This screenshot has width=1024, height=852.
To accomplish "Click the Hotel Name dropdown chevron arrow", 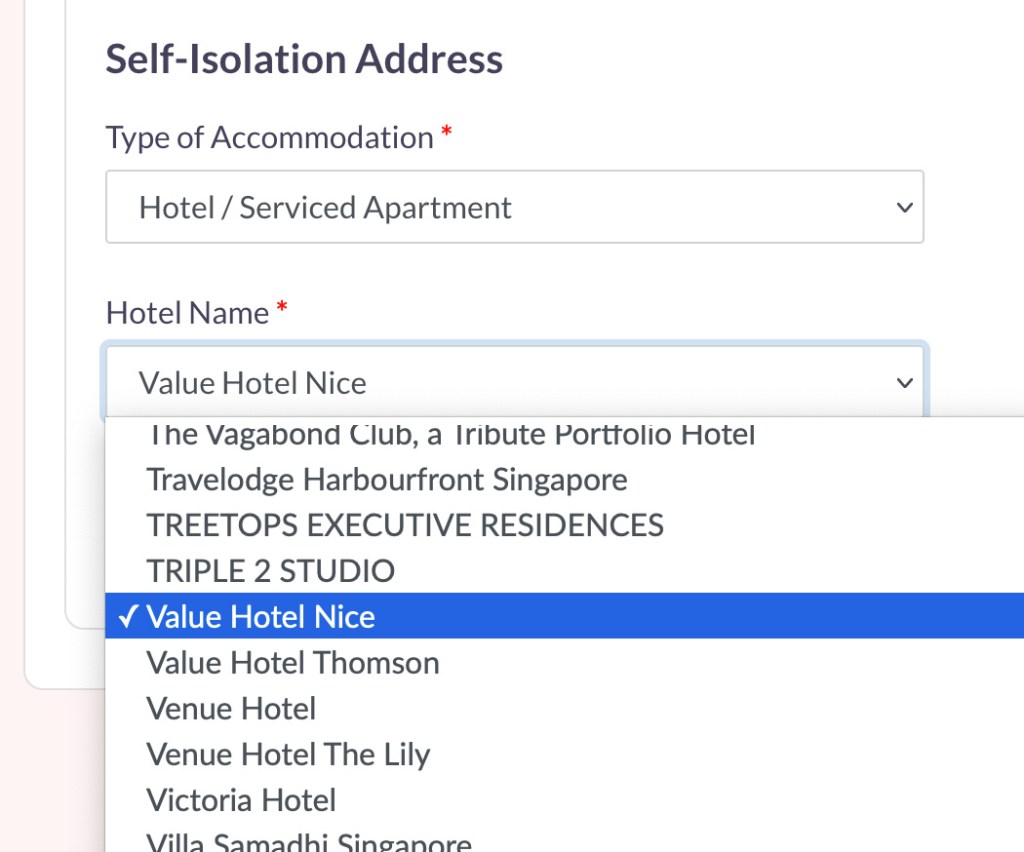I will (904, 383).
